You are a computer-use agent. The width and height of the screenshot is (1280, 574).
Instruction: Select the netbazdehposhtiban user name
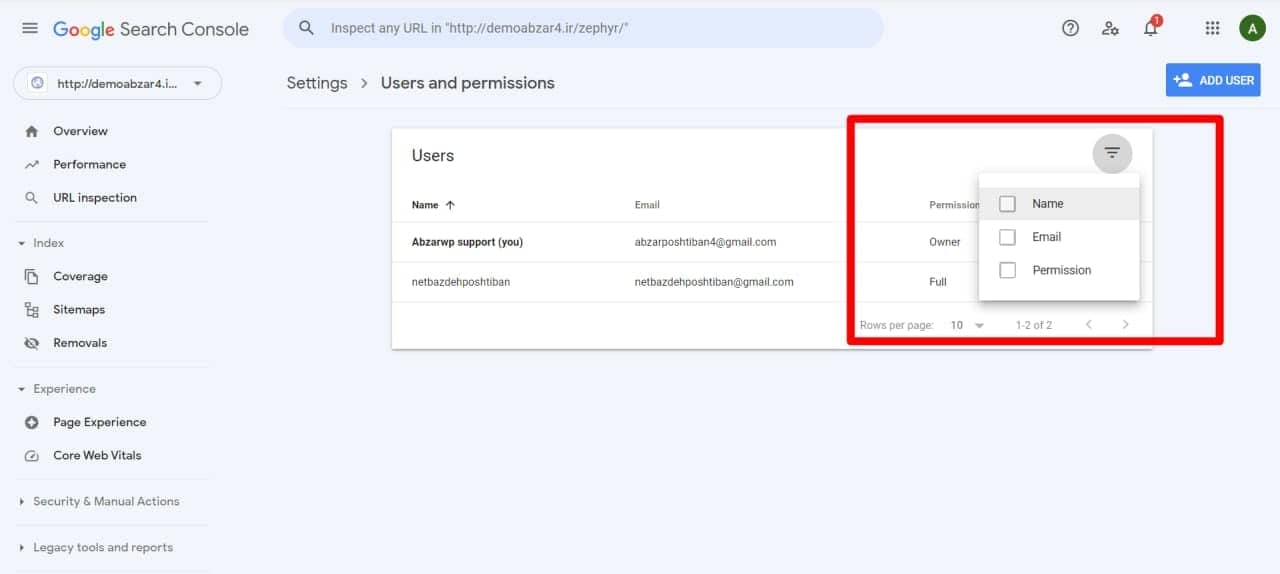(x=461, y=282)
